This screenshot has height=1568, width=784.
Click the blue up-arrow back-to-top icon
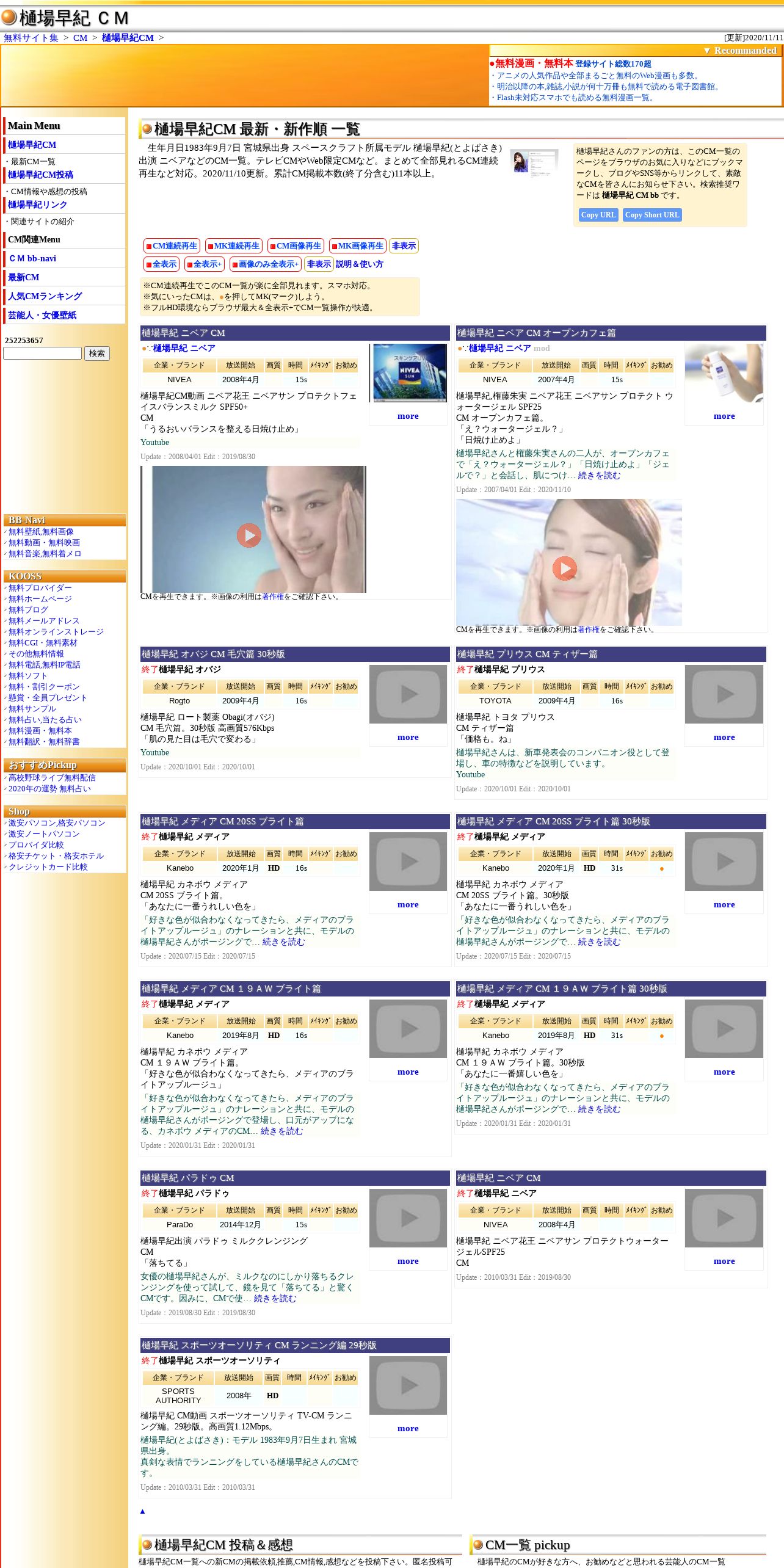pos(142,1511)
